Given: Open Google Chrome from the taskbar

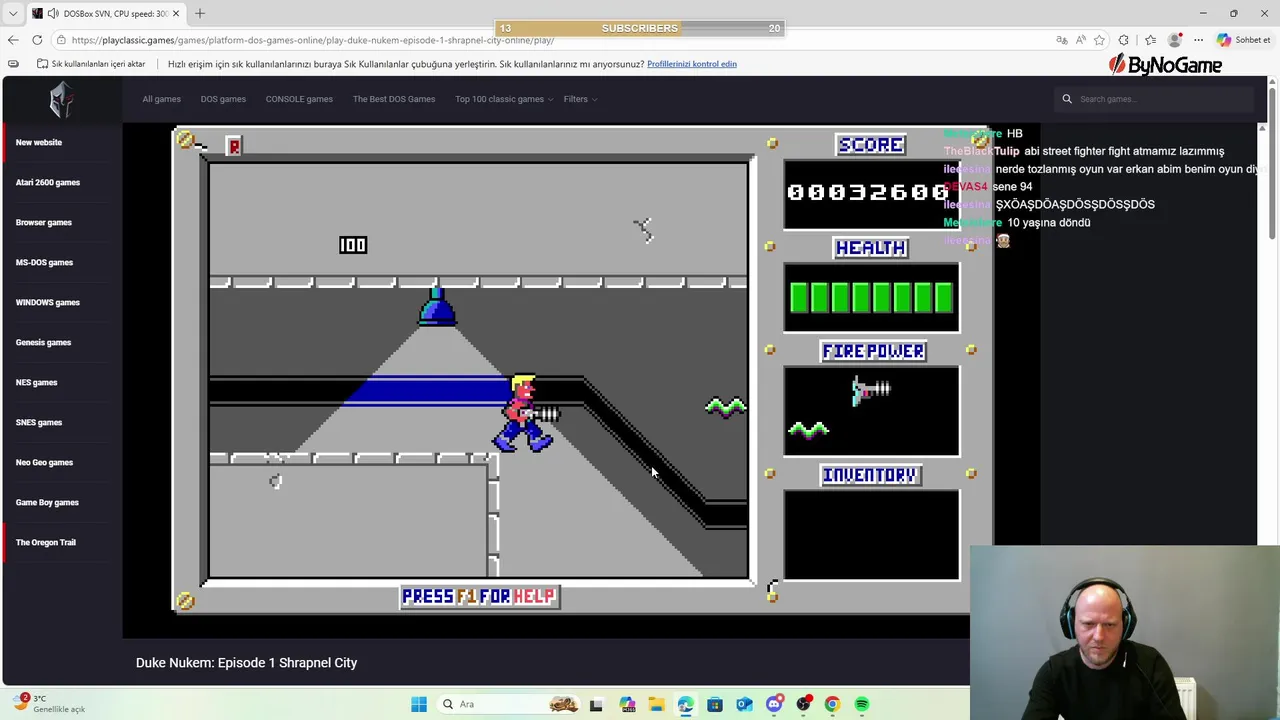Looking at the screenshot, I should tap(832, 704).
